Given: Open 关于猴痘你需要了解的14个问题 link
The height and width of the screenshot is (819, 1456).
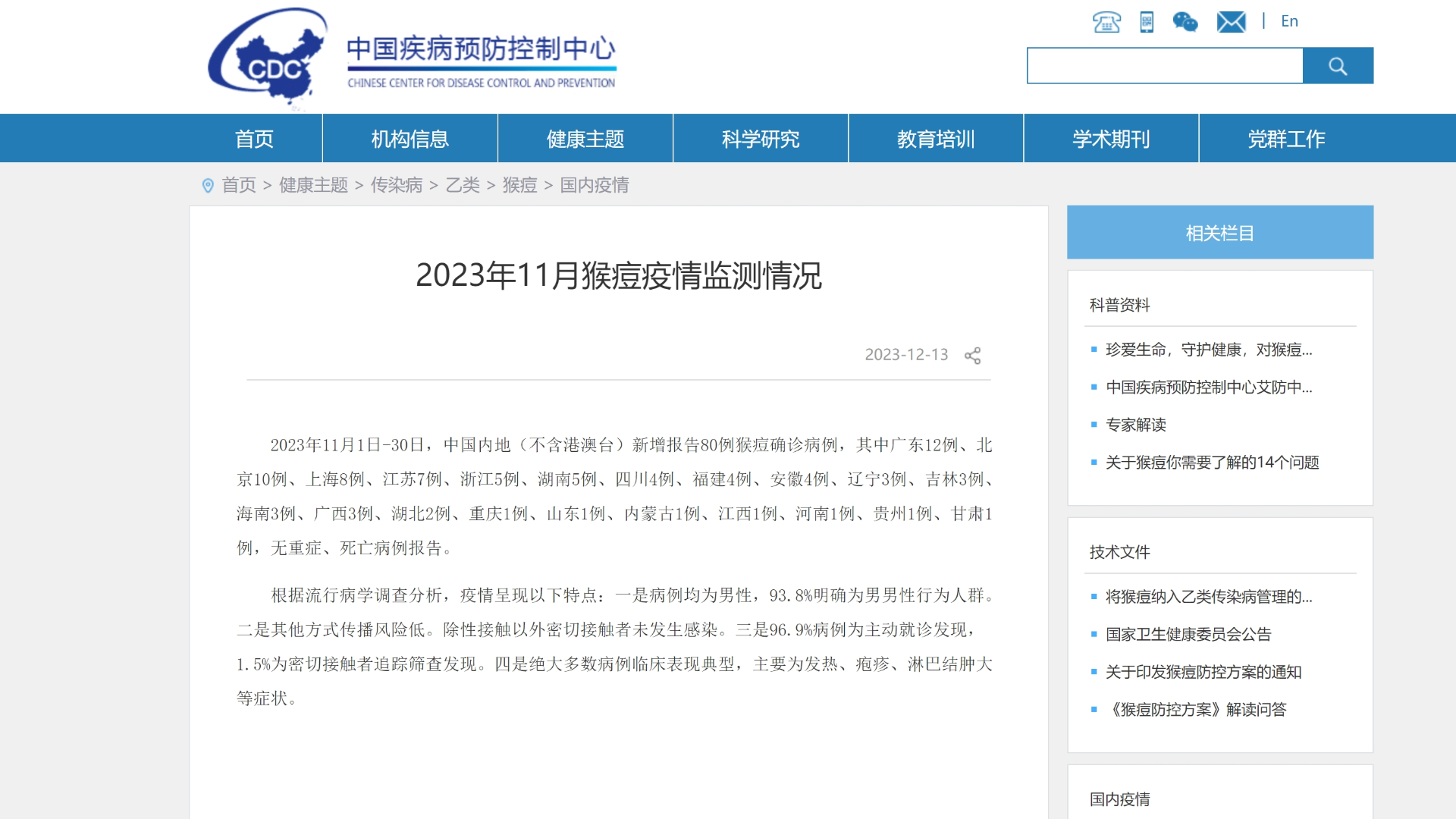Looking at the screenshot, I should 1212,463.
